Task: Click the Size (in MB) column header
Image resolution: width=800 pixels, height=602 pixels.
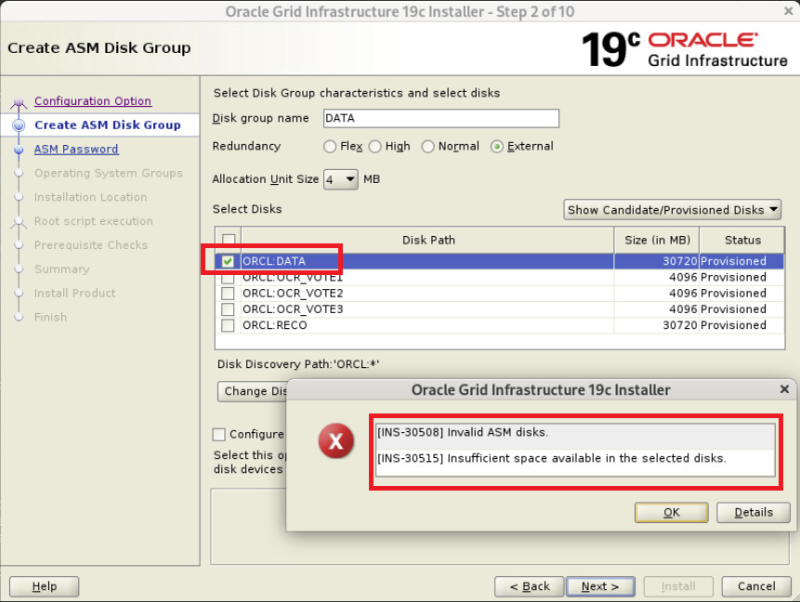Action: 657,240
